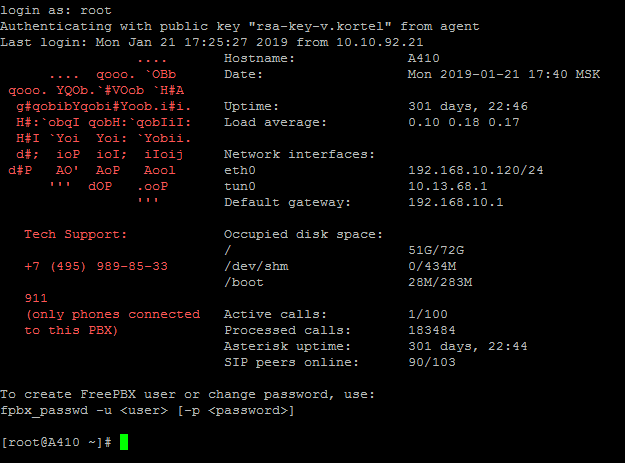The width and height of the screenshot is (625, 463).
Task: Click the SIP peers online value 90/103
Action: pos(432,362)
